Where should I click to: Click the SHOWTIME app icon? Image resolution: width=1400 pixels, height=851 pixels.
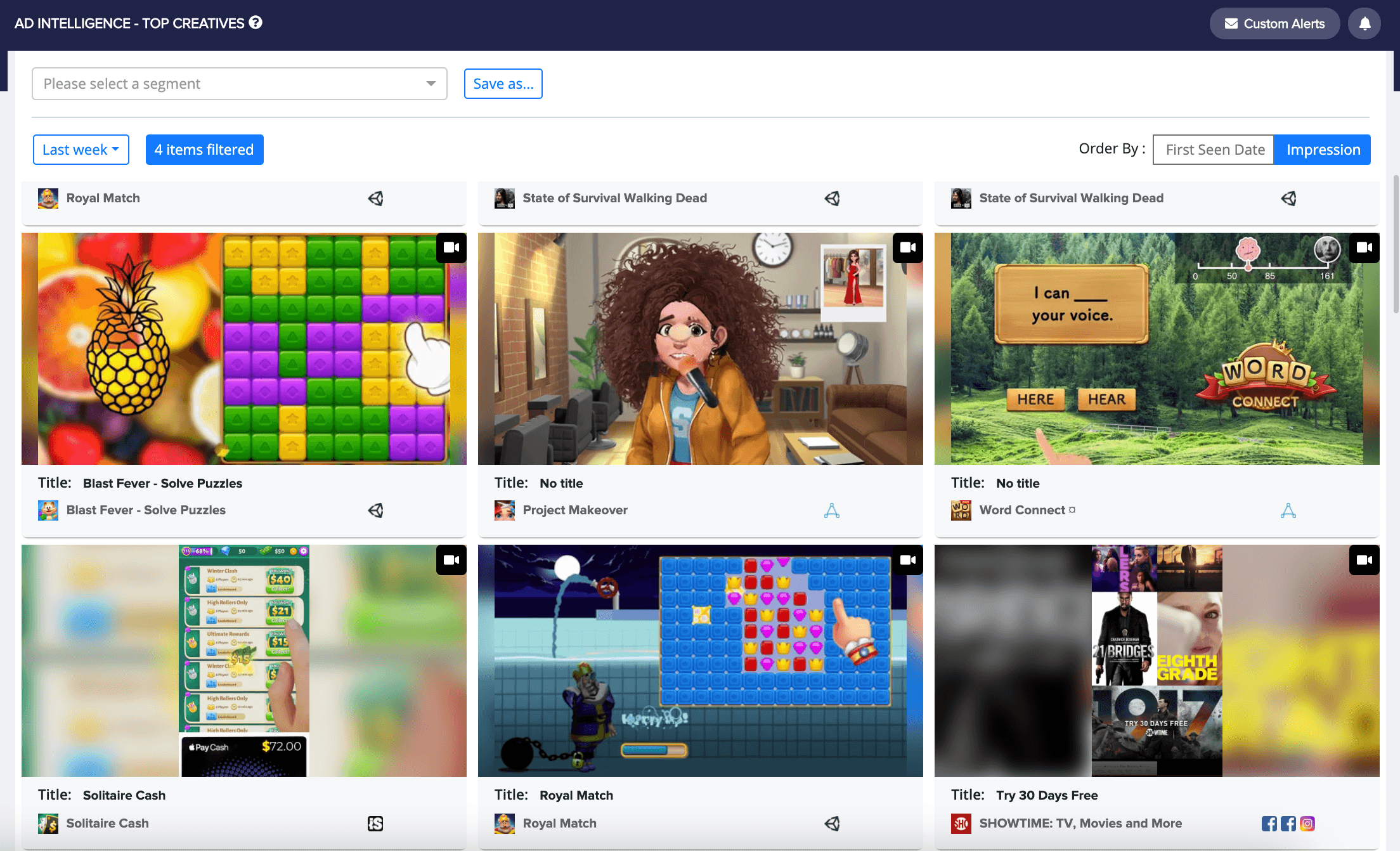coord(961,824)
